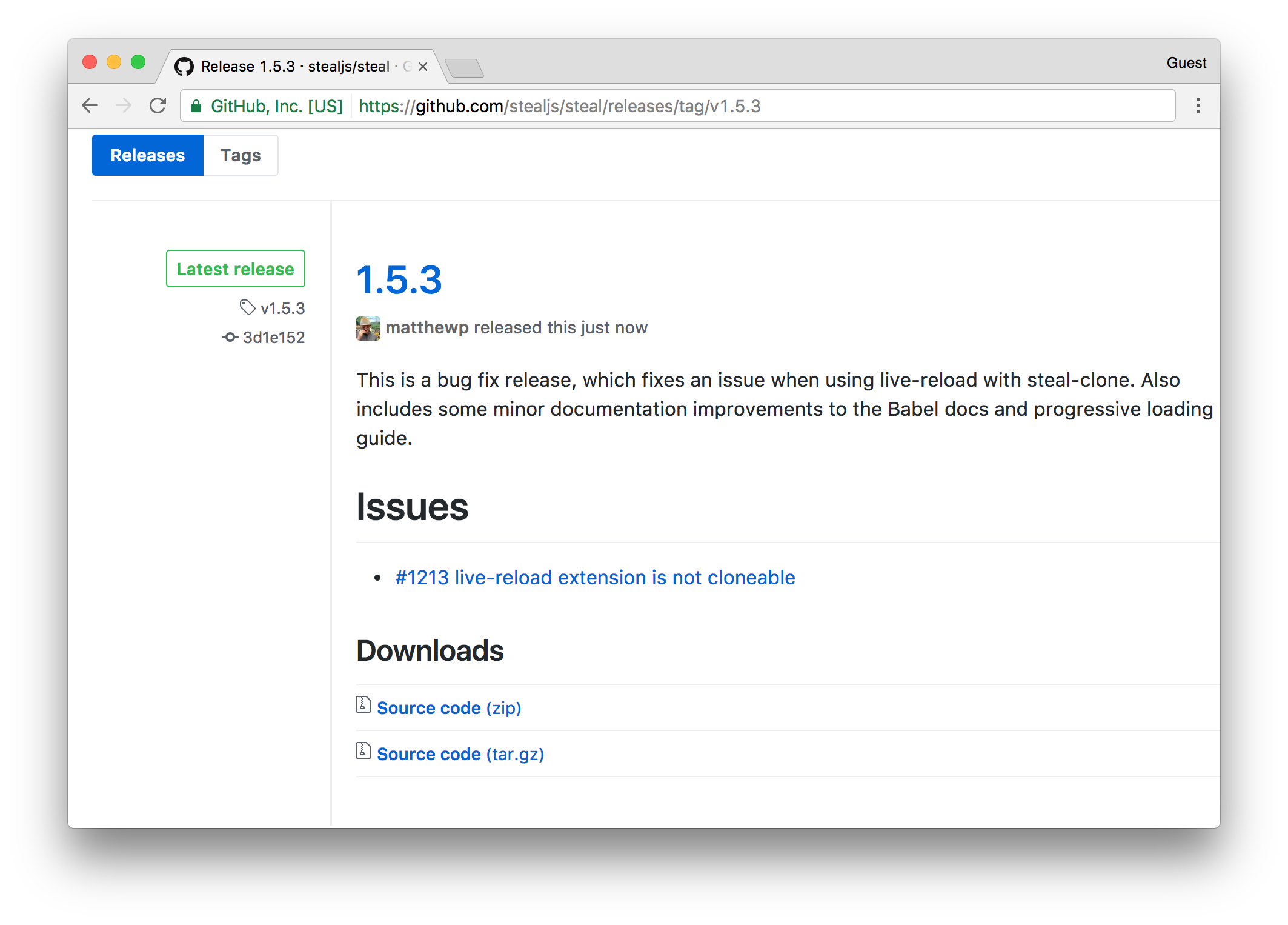Viewport: 1288px width, 925px height.
Task: Open the 1.5.3 release title link
Action: point(399,280)
